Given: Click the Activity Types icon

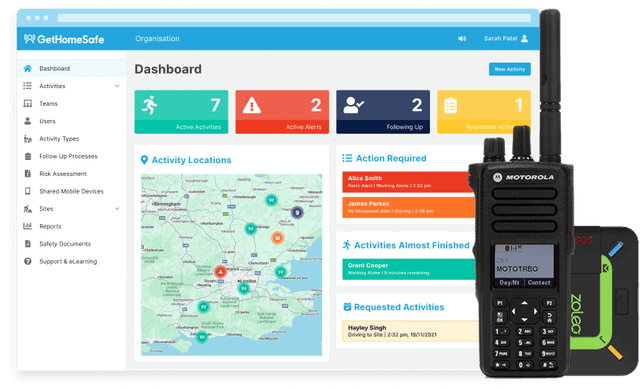Looking at the screenshot, I should pos(27,139).
